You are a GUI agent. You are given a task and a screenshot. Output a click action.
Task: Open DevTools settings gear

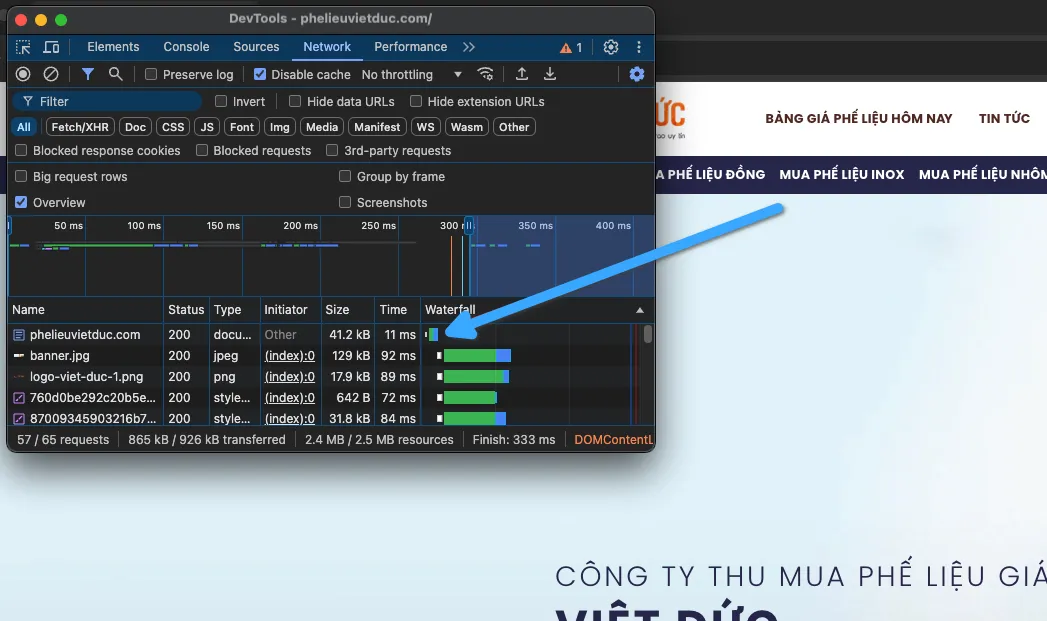(611, 47)
